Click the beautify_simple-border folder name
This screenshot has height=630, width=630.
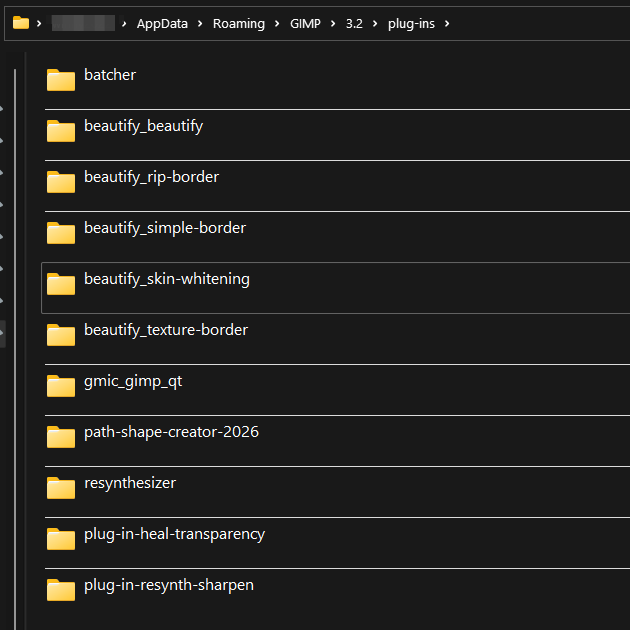pos(165,229)
